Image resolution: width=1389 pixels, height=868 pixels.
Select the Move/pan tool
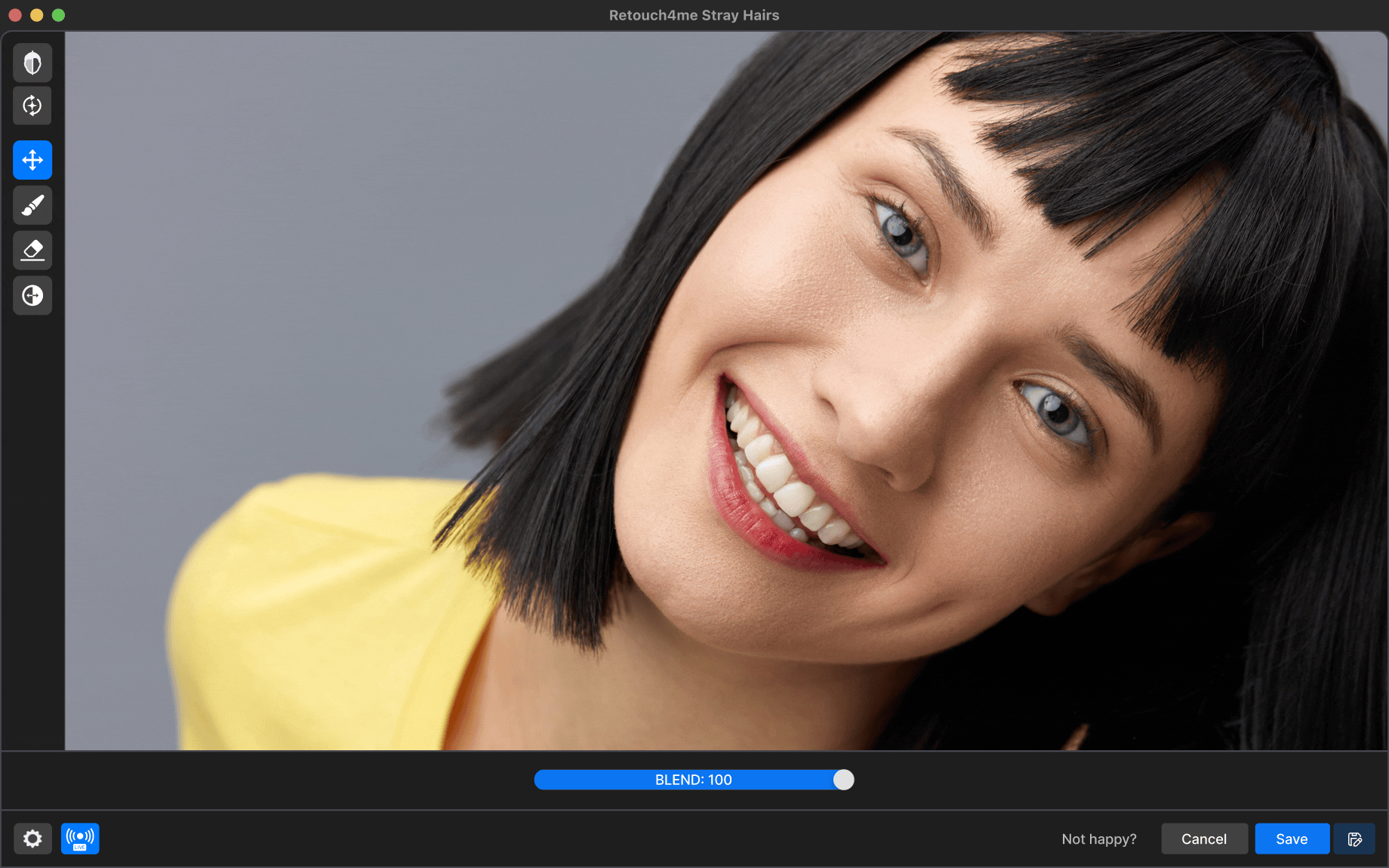pos(32,160)
